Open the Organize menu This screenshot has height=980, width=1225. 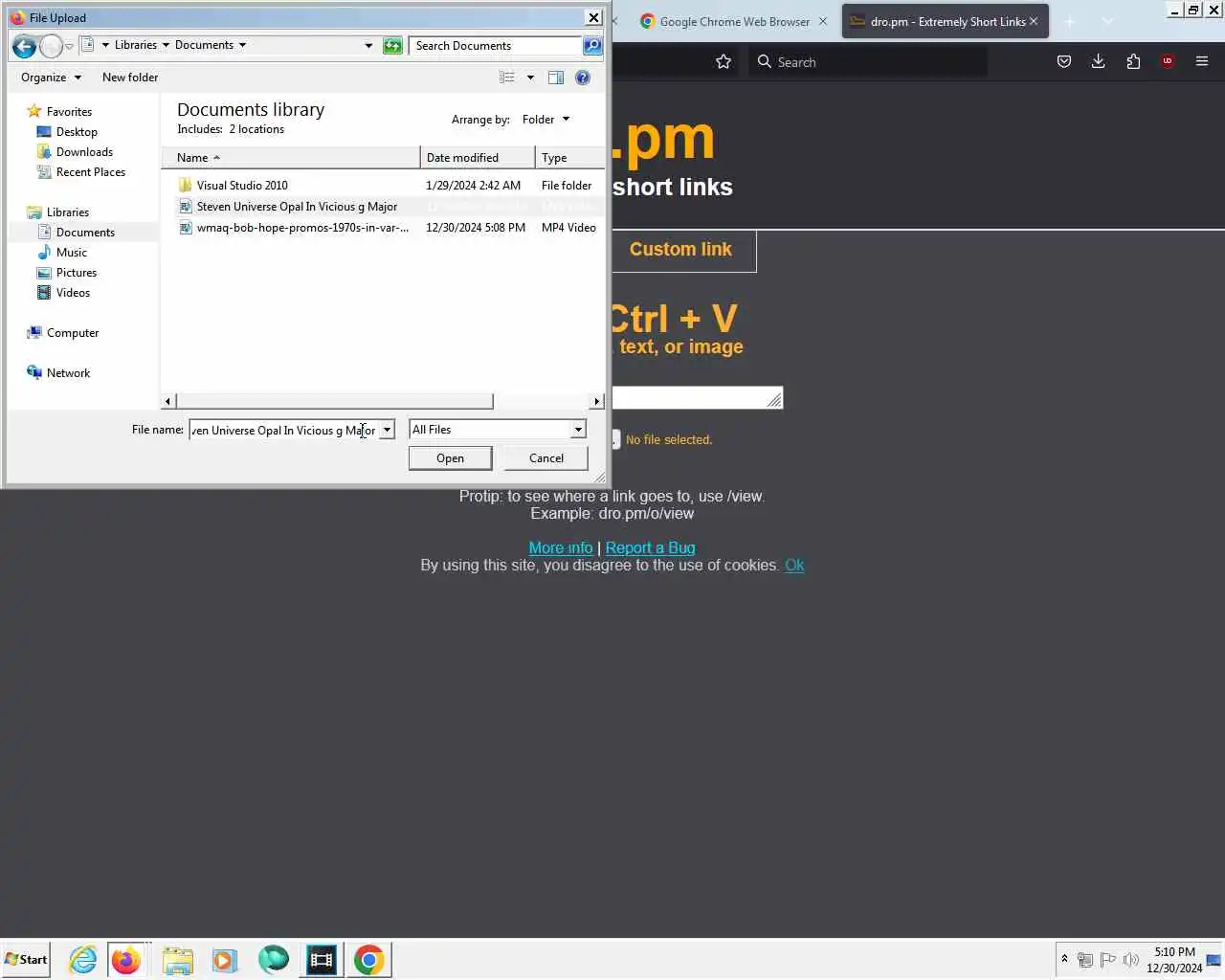51,78
